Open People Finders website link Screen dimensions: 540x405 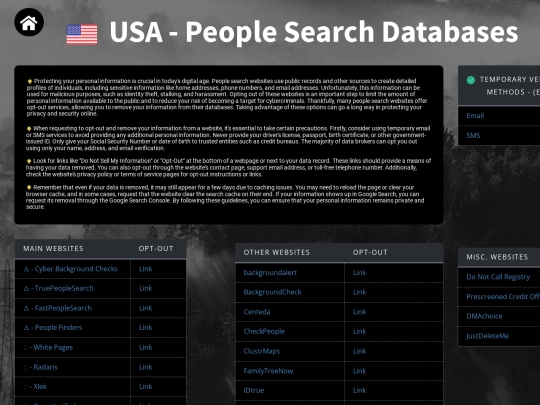[x=58, y=328]
